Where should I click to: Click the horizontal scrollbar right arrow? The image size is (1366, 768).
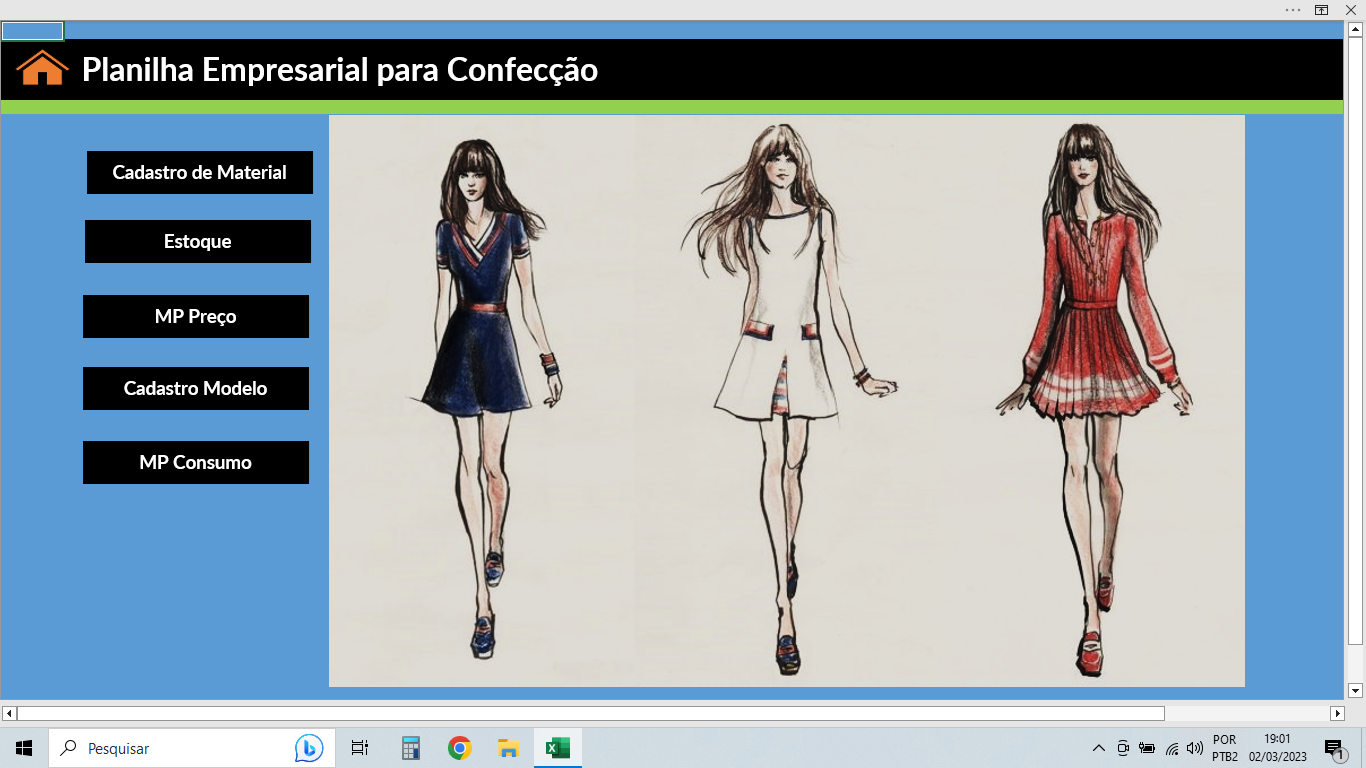pyautogui.click(x=1337, y=713)
